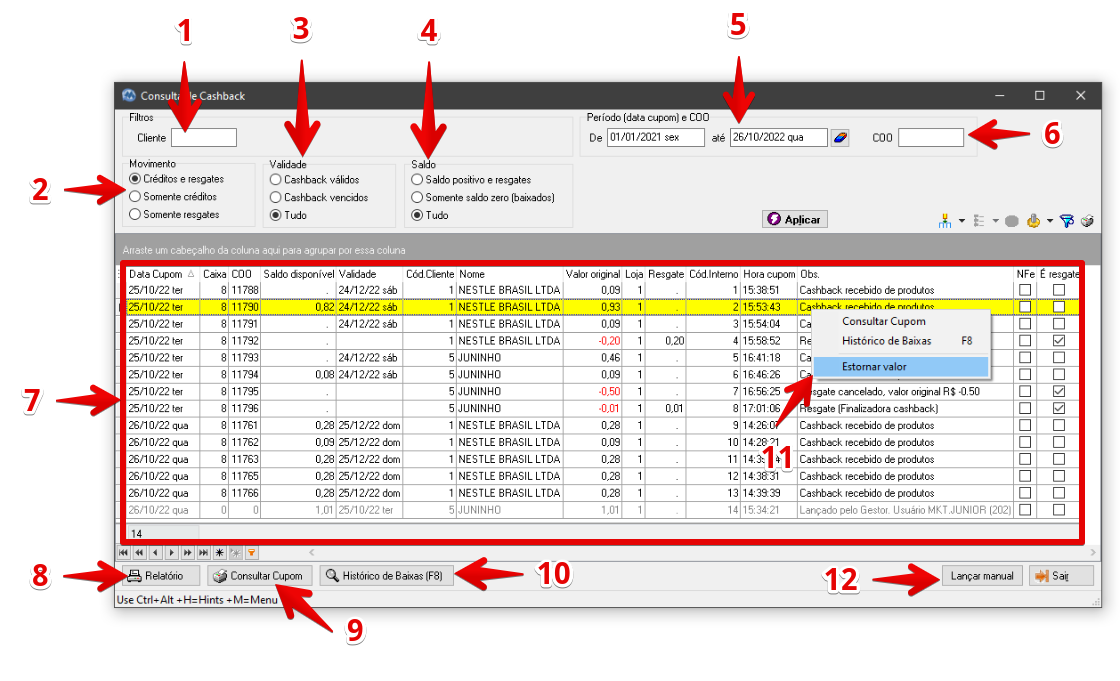Image resolution: width=1120 pixels, height=681 pixels.
Task: Click the 'De' start date field
Action: click(656, 137)
